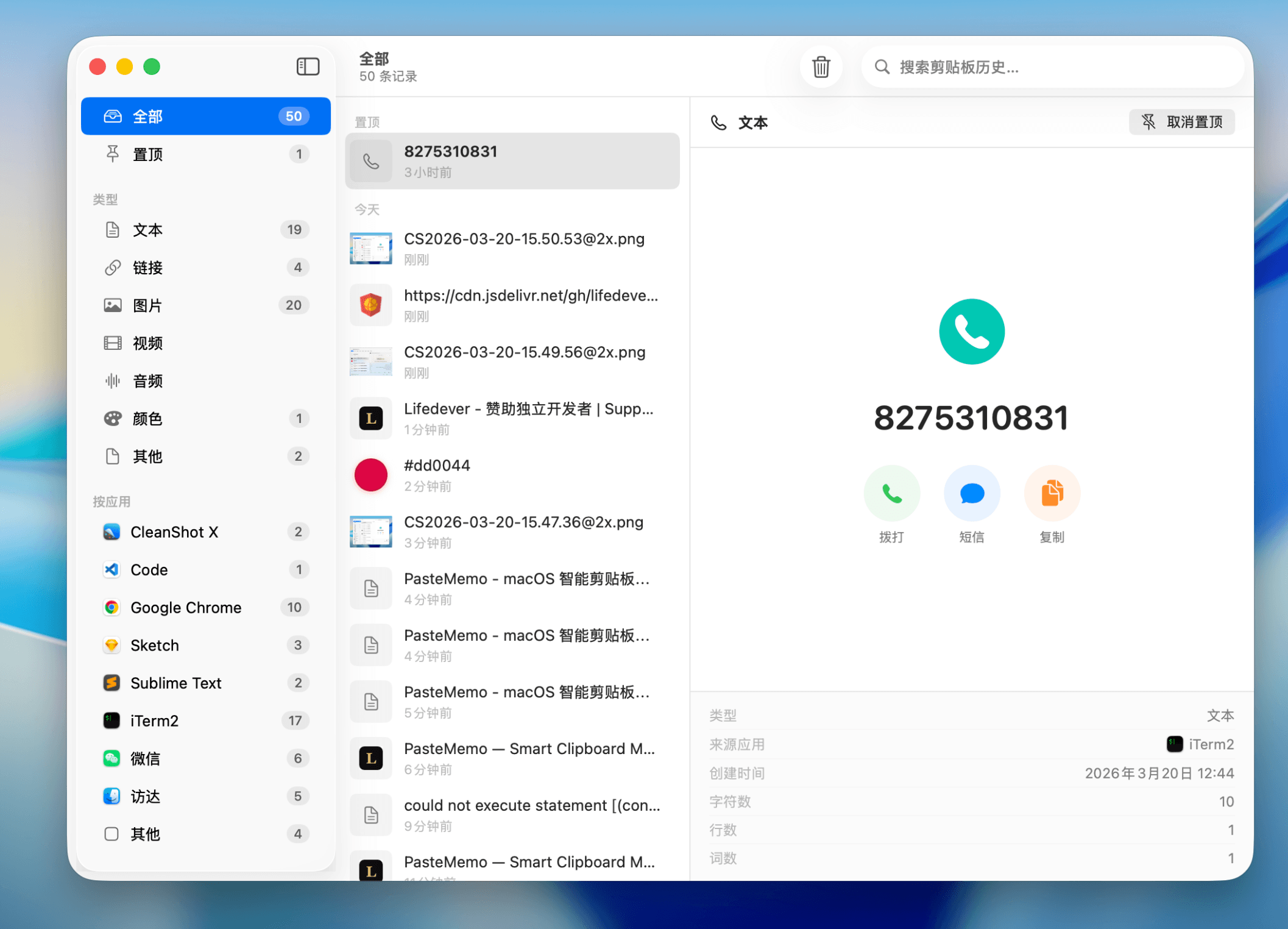Show clips from Sketch
1288x929 pixels.
coord(206,645)
